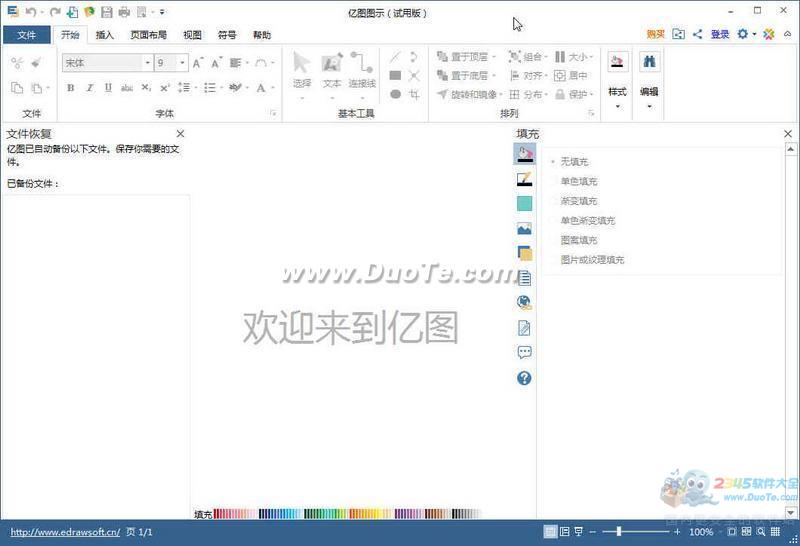The image size is (800, 546).
Task: Switch to the 视图 ribbon tab
Action: [x=192, y=35]
